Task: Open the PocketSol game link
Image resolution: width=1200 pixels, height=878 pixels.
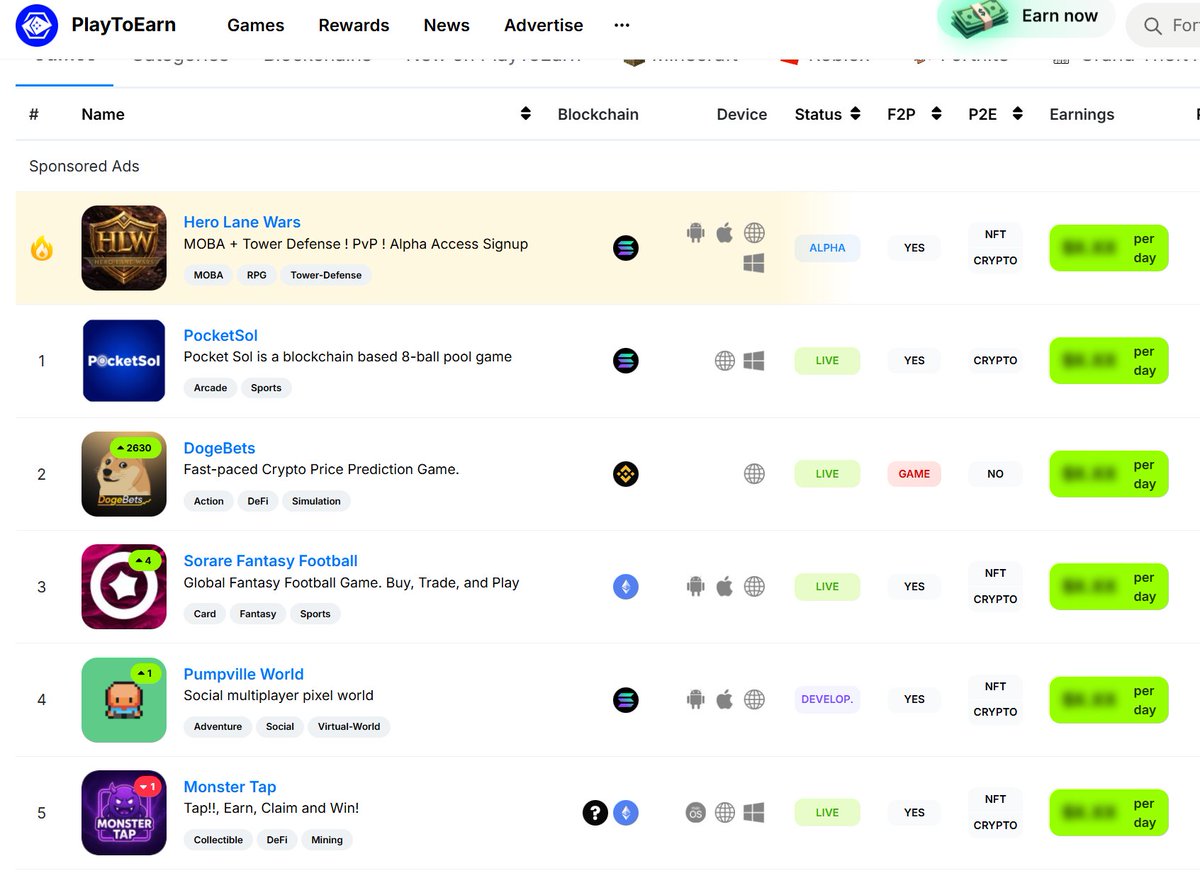Action: coord(220,335)
